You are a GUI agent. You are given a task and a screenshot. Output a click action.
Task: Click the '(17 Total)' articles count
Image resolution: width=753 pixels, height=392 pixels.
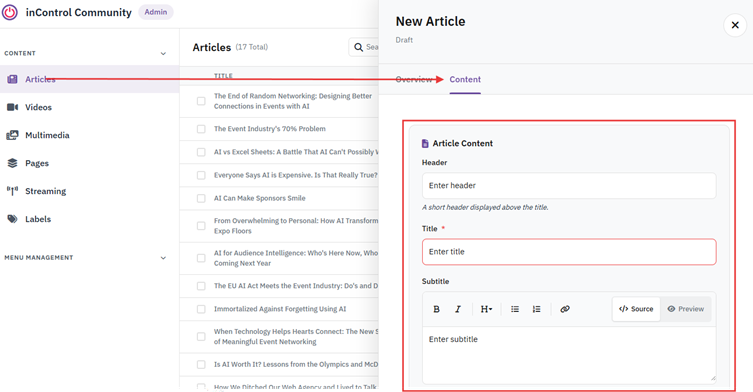point(252,47)
